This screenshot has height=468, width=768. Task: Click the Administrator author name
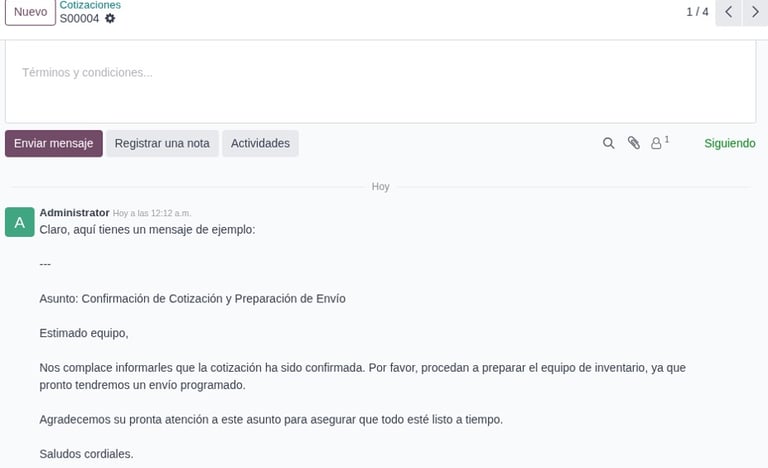(74, 213)
